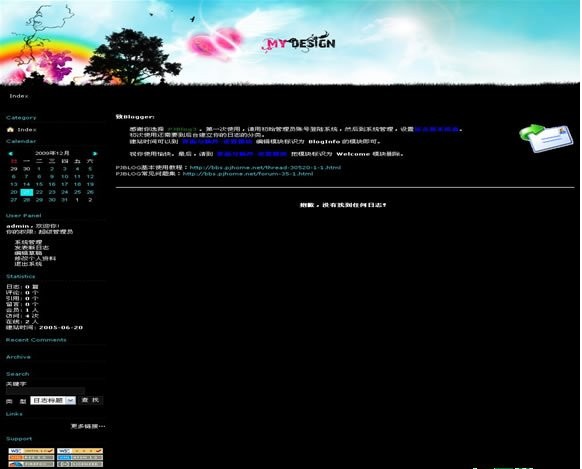Click the Support section heading
Image resolution: width=582 pixels, height=469 pixels.
(x=19, y=439)
